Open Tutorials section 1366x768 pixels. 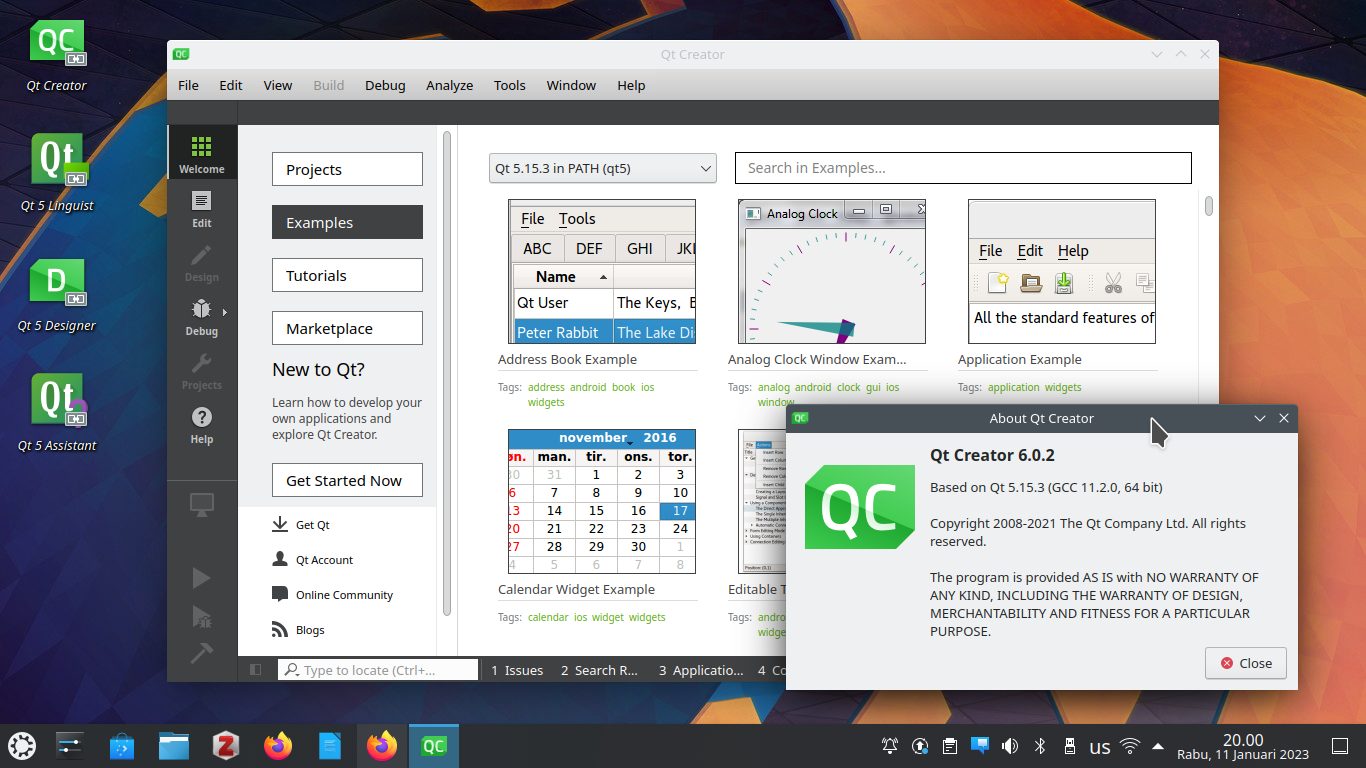pos(347,275)
